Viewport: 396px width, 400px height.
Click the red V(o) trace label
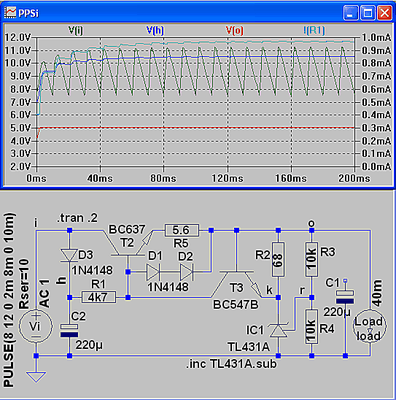[235, 31]
